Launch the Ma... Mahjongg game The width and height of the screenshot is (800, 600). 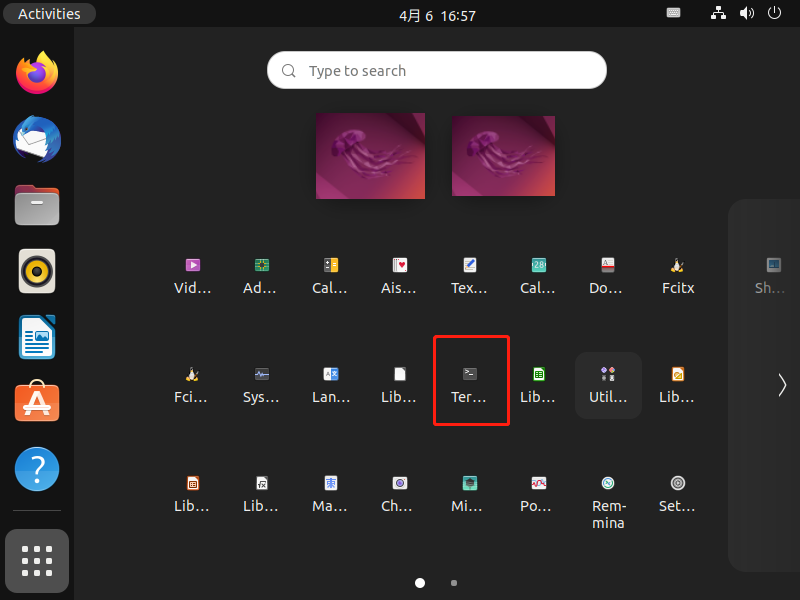coord(331,483)
